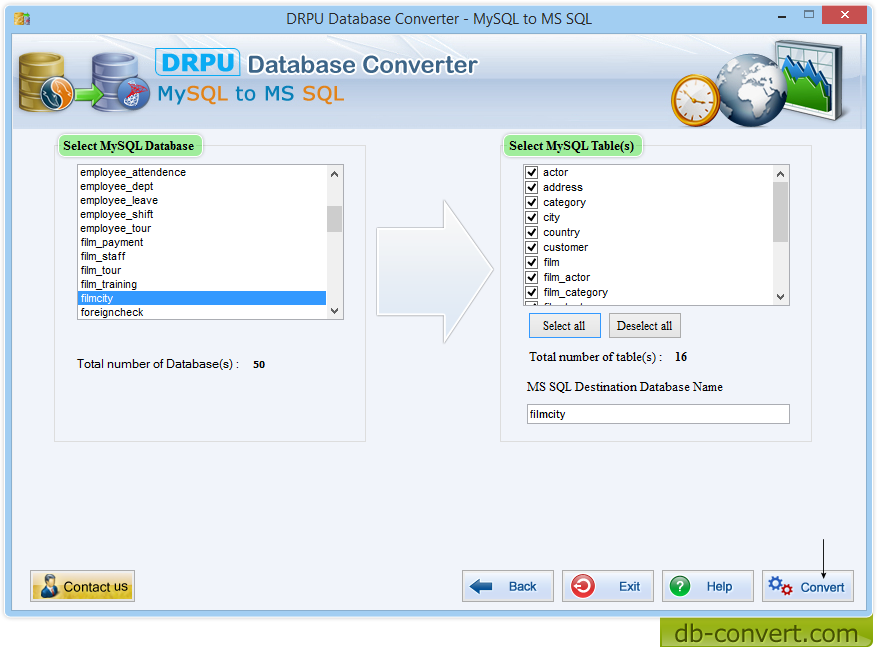Toggle the film_category table checkbox
Screen dimensions: 877x647
(x=531, y=292)
